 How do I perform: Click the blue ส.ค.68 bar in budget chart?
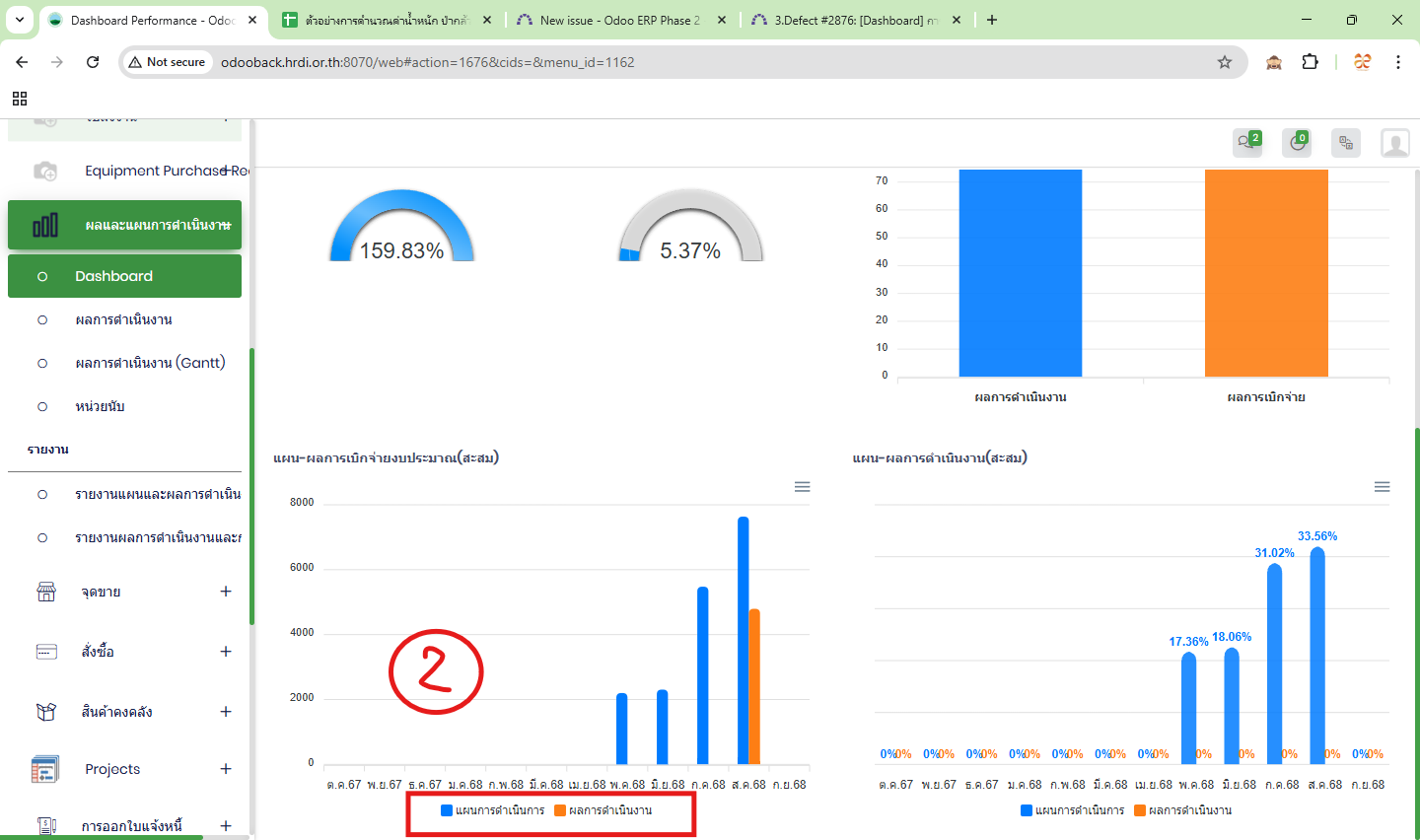click(x=743, y=641)
